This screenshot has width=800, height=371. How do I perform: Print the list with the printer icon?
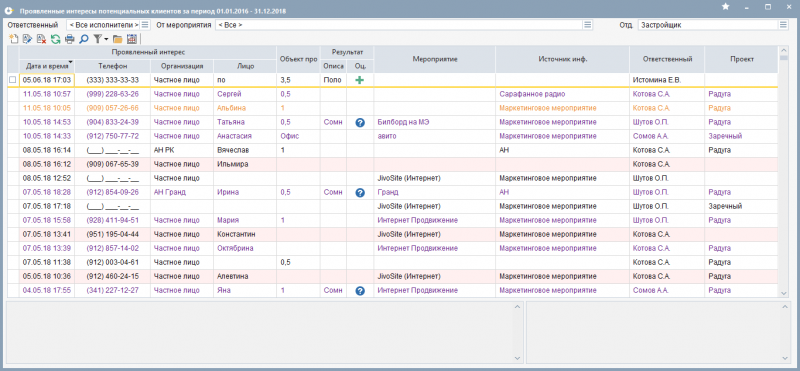click(x=70, y=38)
